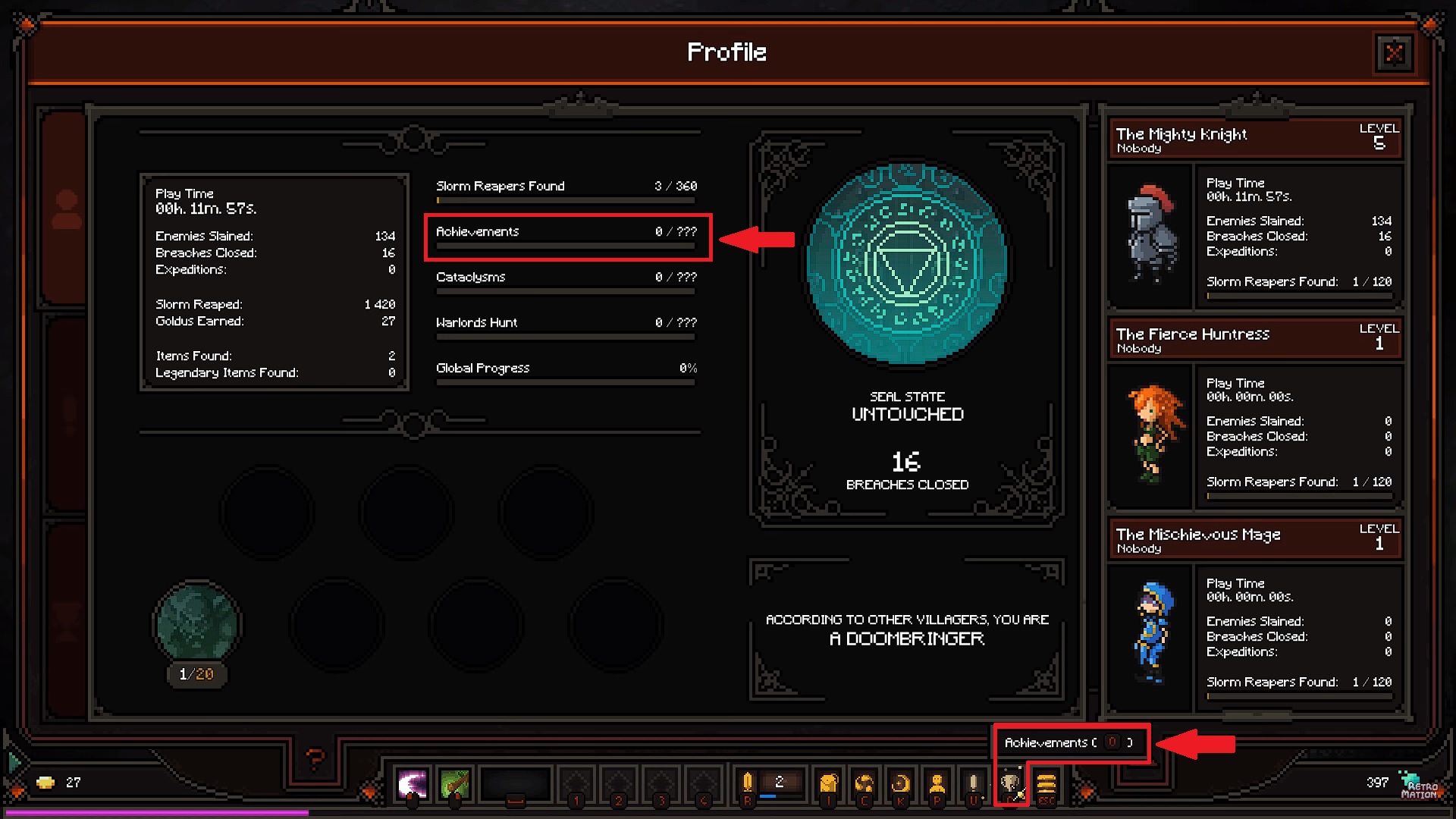Click the exclamation mark icon (U)
Screen dimensions: 1456x819
974,784
